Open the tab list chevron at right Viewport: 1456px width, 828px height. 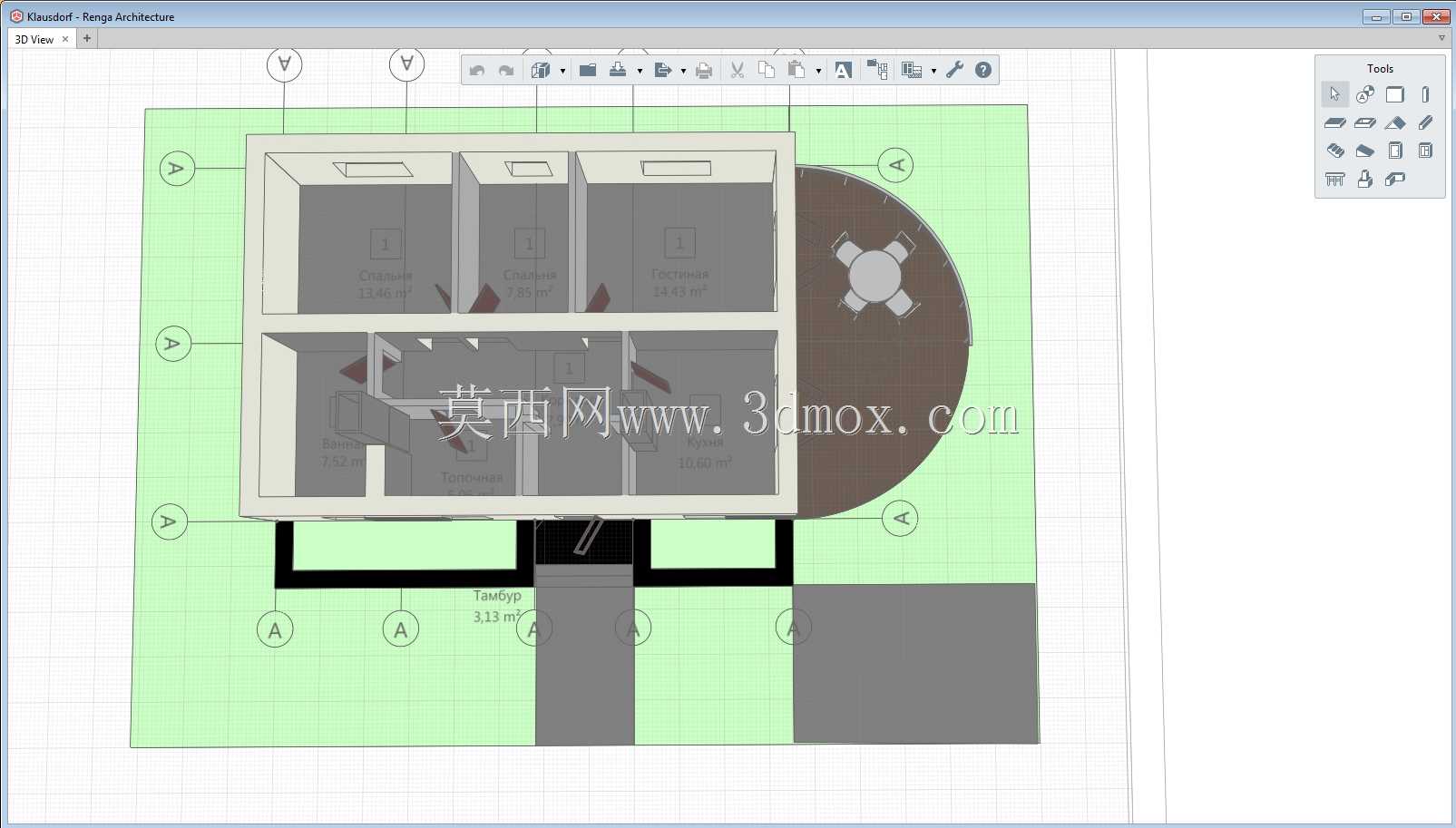coord(1441,38)
